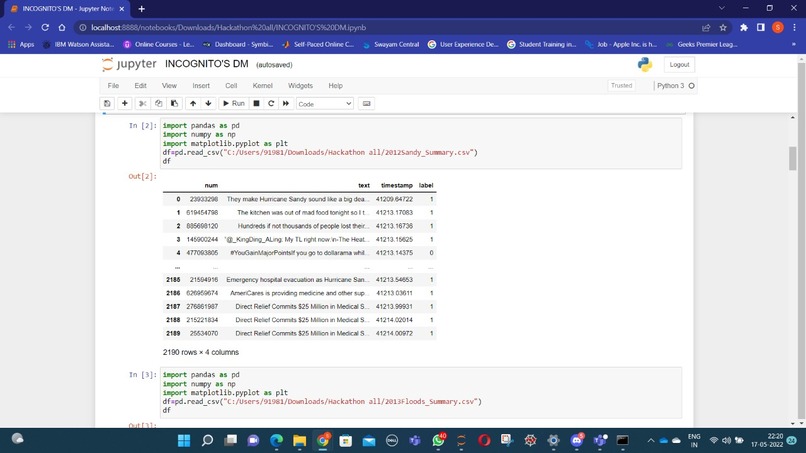Click the Out[2] output prompt area
Screen dimensions: 806x453
pyautogui.click(x=142, y=176)
